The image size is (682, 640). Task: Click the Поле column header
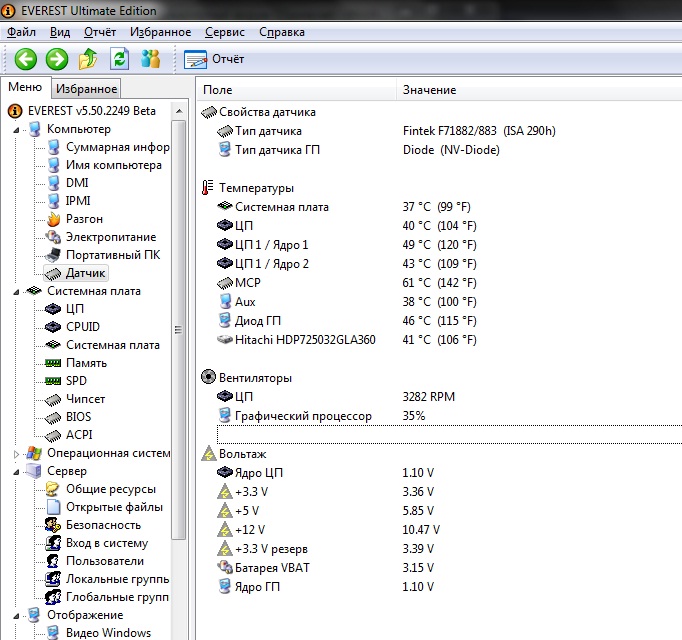217,90
